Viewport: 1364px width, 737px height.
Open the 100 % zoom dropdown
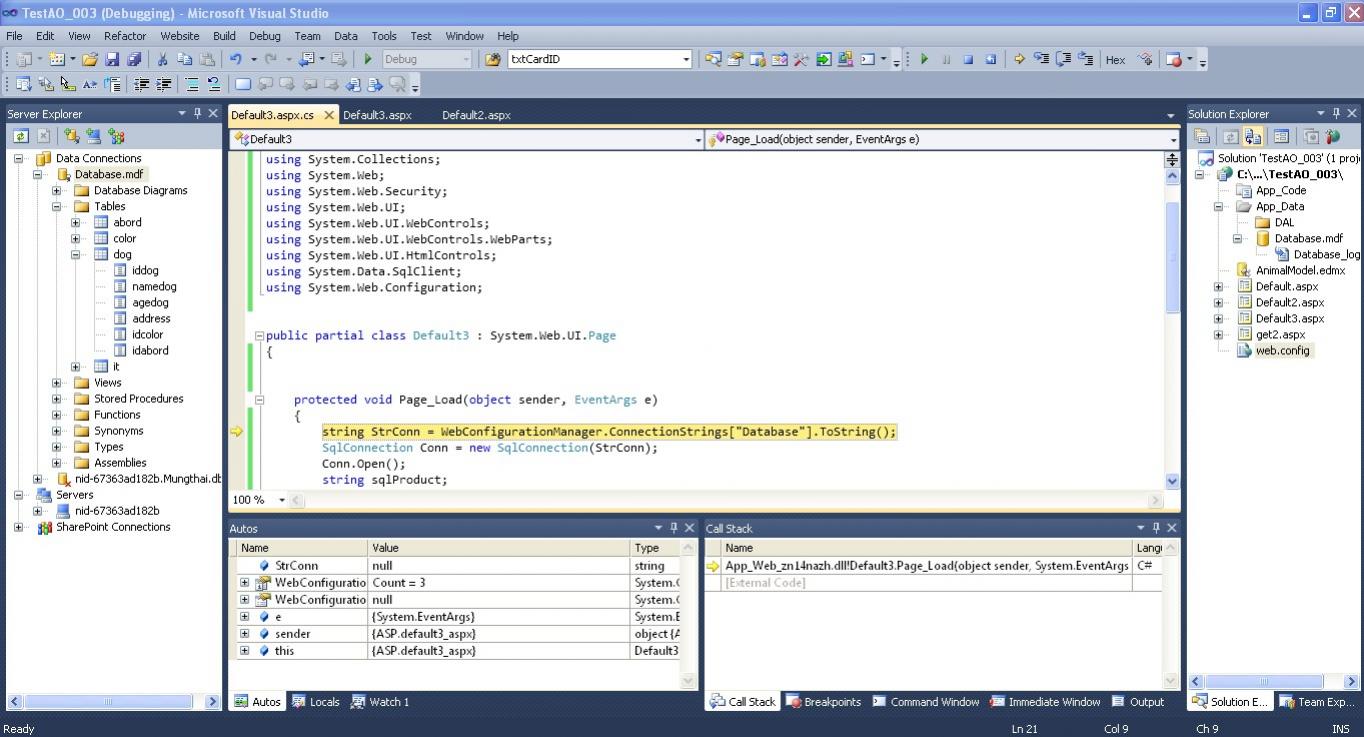coord(282,499)
